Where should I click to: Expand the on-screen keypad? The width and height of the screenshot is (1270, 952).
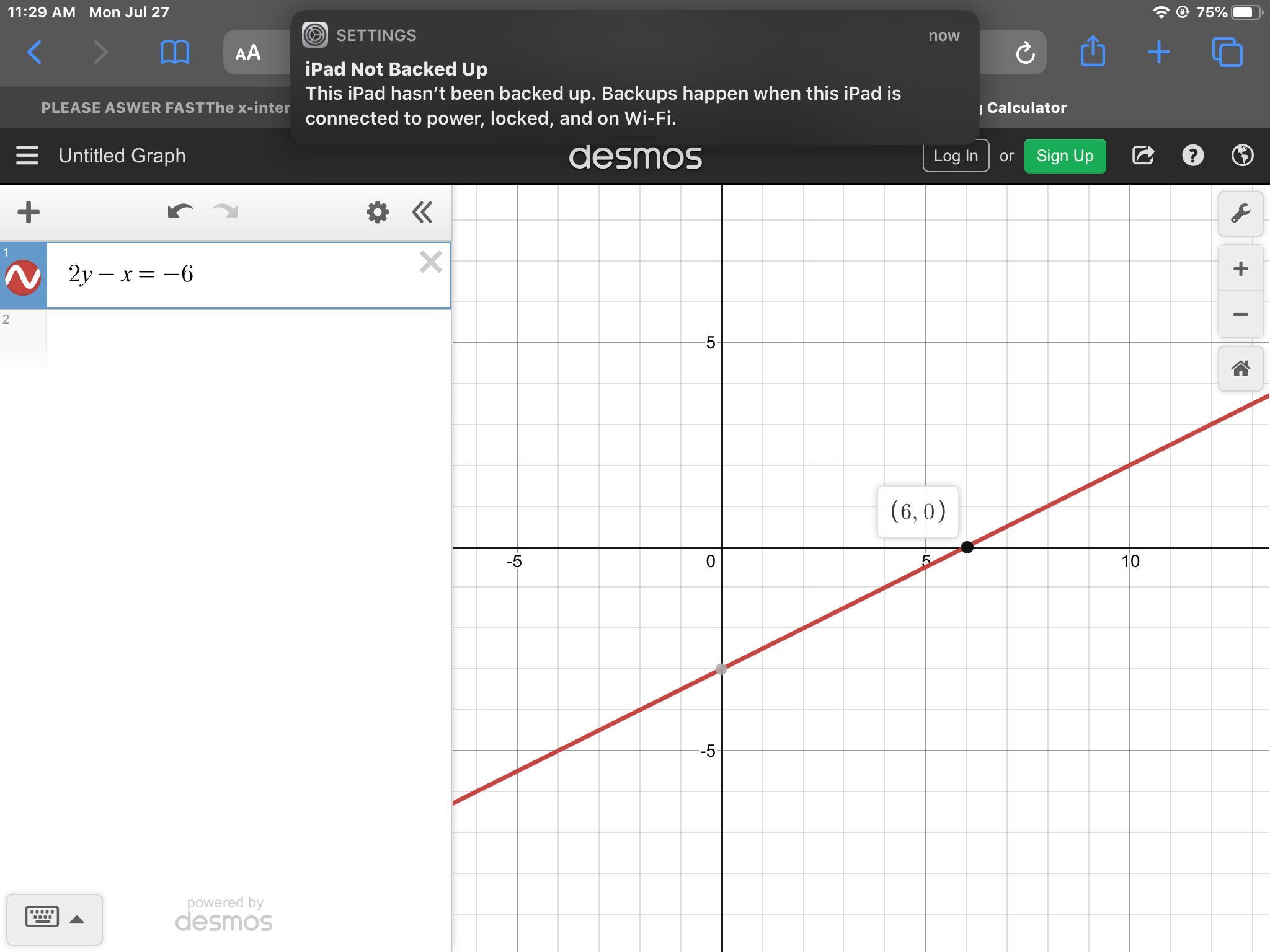pos(54,919)
